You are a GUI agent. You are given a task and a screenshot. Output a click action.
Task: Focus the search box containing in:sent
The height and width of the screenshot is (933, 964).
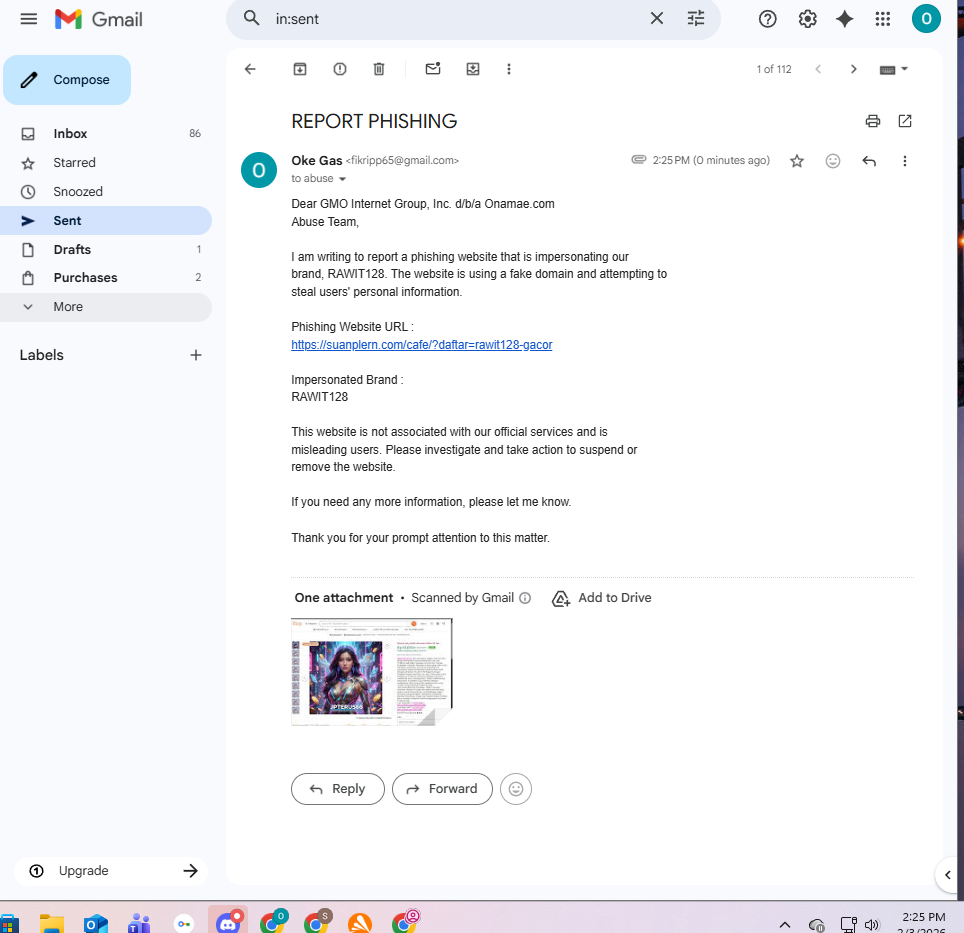coord(455,19)
